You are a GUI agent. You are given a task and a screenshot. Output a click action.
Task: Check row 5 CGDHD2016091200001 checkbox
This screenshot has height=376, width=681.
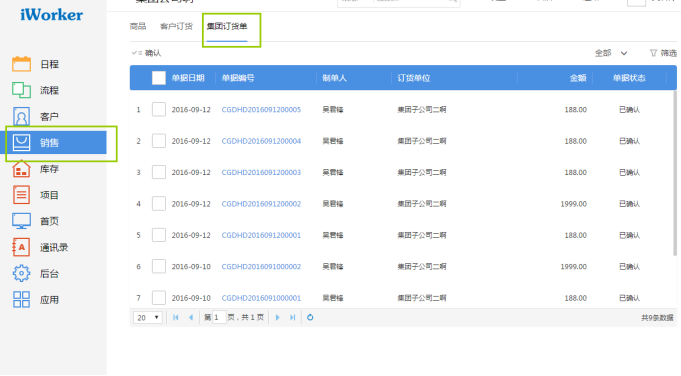159,235
